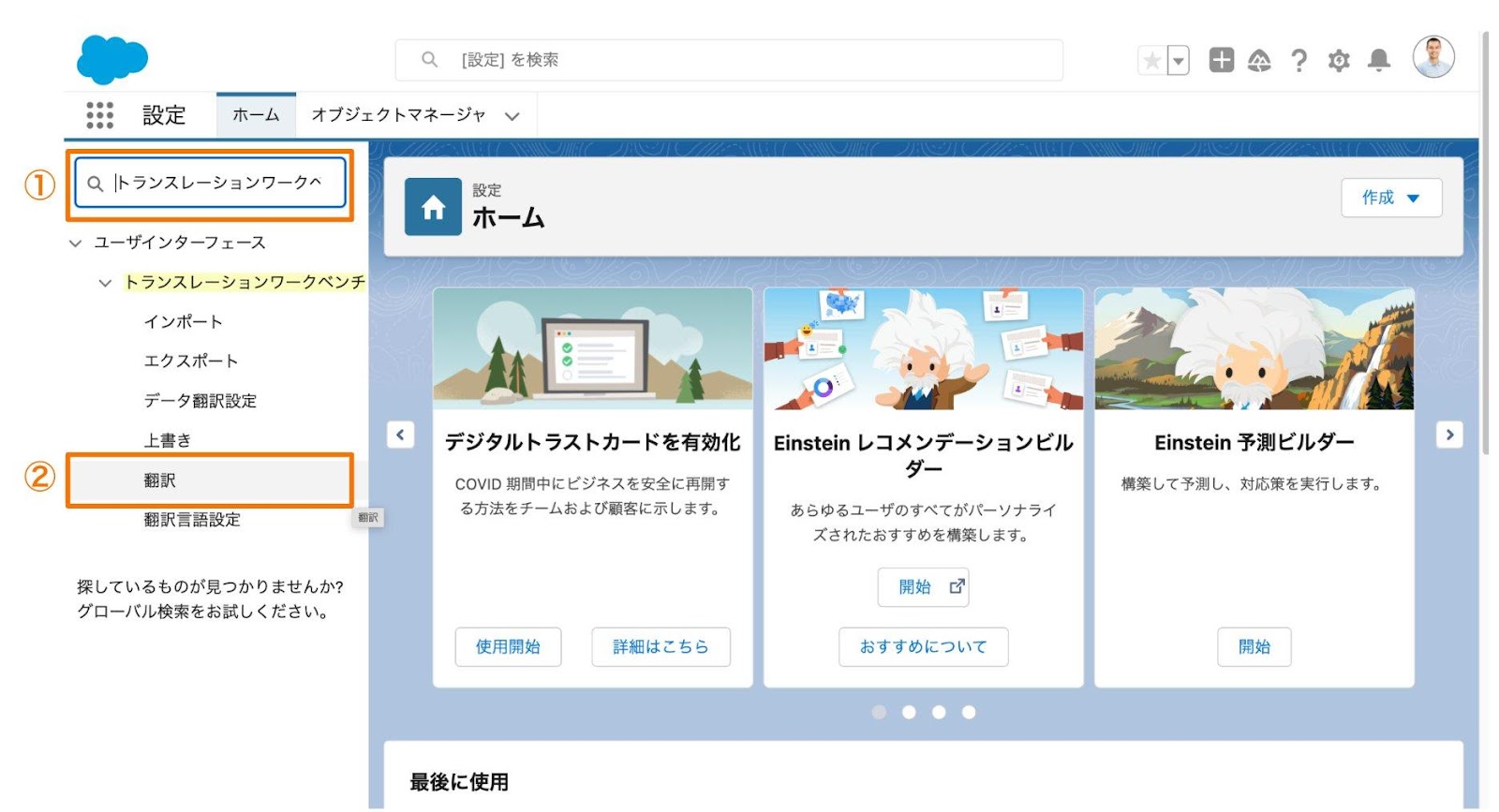The image size is (1499, 812).
Task: Click 開始 with the external link icon
Action: pyautogui.click(x=924, y=587)
